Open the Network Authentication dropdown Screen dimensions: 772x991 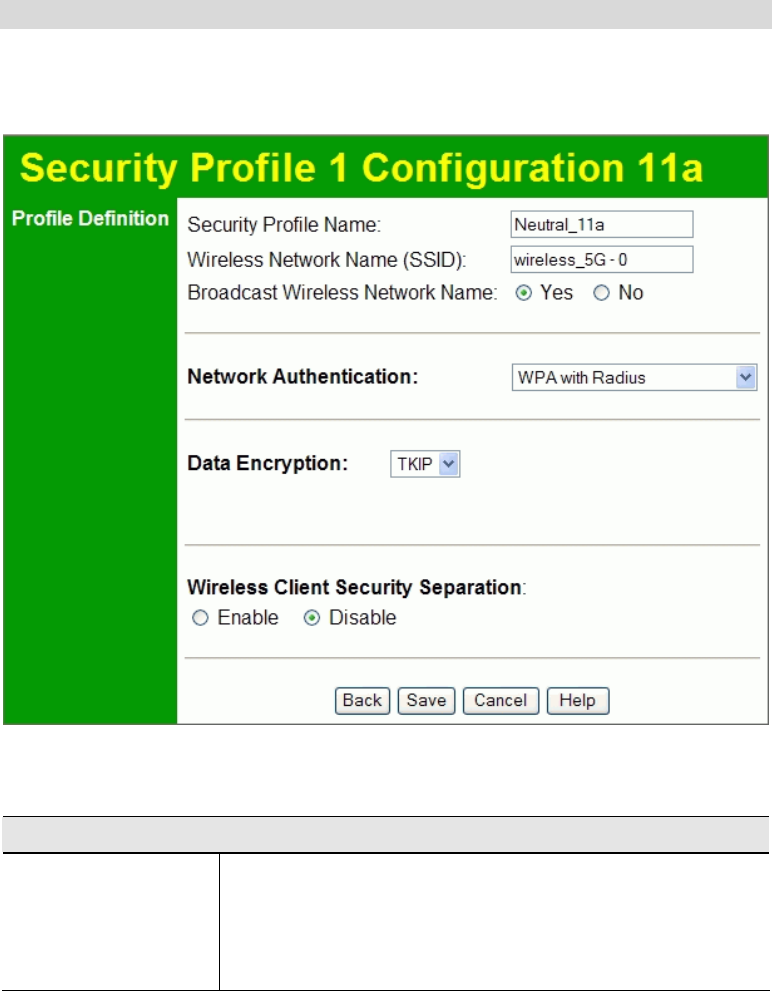point(633,378)
